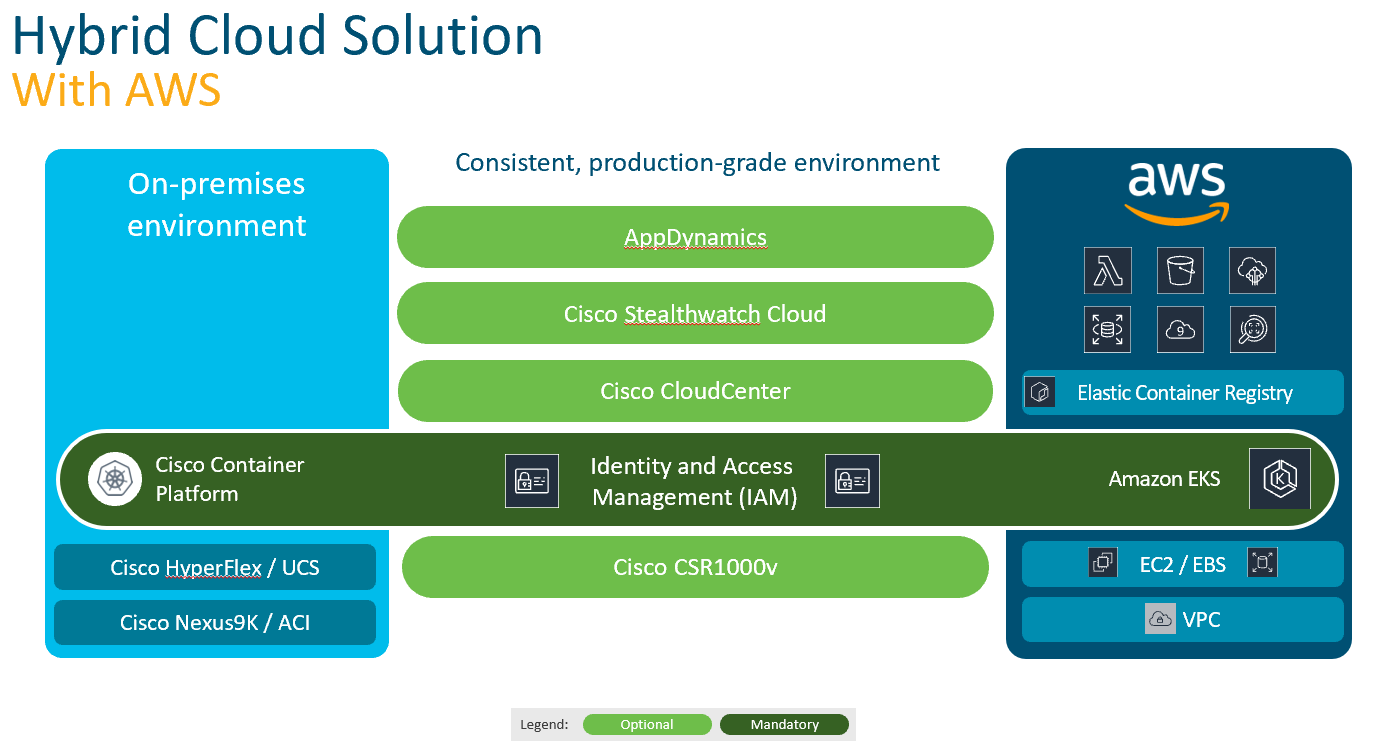Viewport: 1389px width, 753px height.
Task: Select the Cisco CSR1000v bar
Action: tap(695, 567)
